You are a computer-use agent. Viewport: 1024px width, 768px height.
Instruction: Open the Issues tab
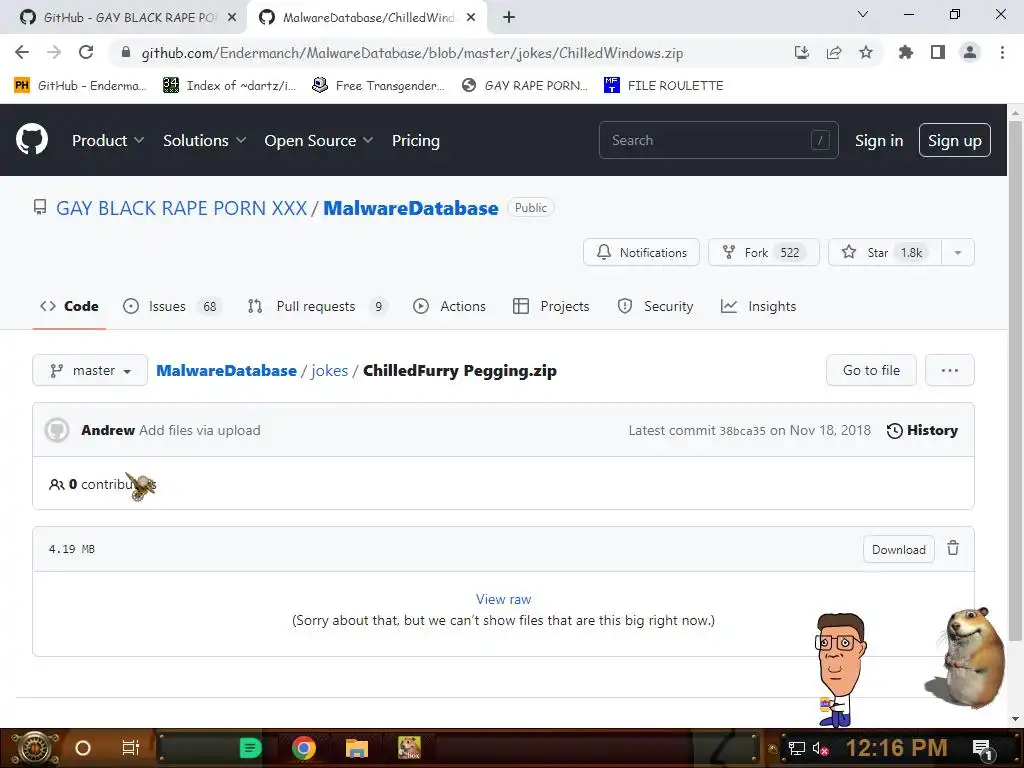click(x=172, y=306)
